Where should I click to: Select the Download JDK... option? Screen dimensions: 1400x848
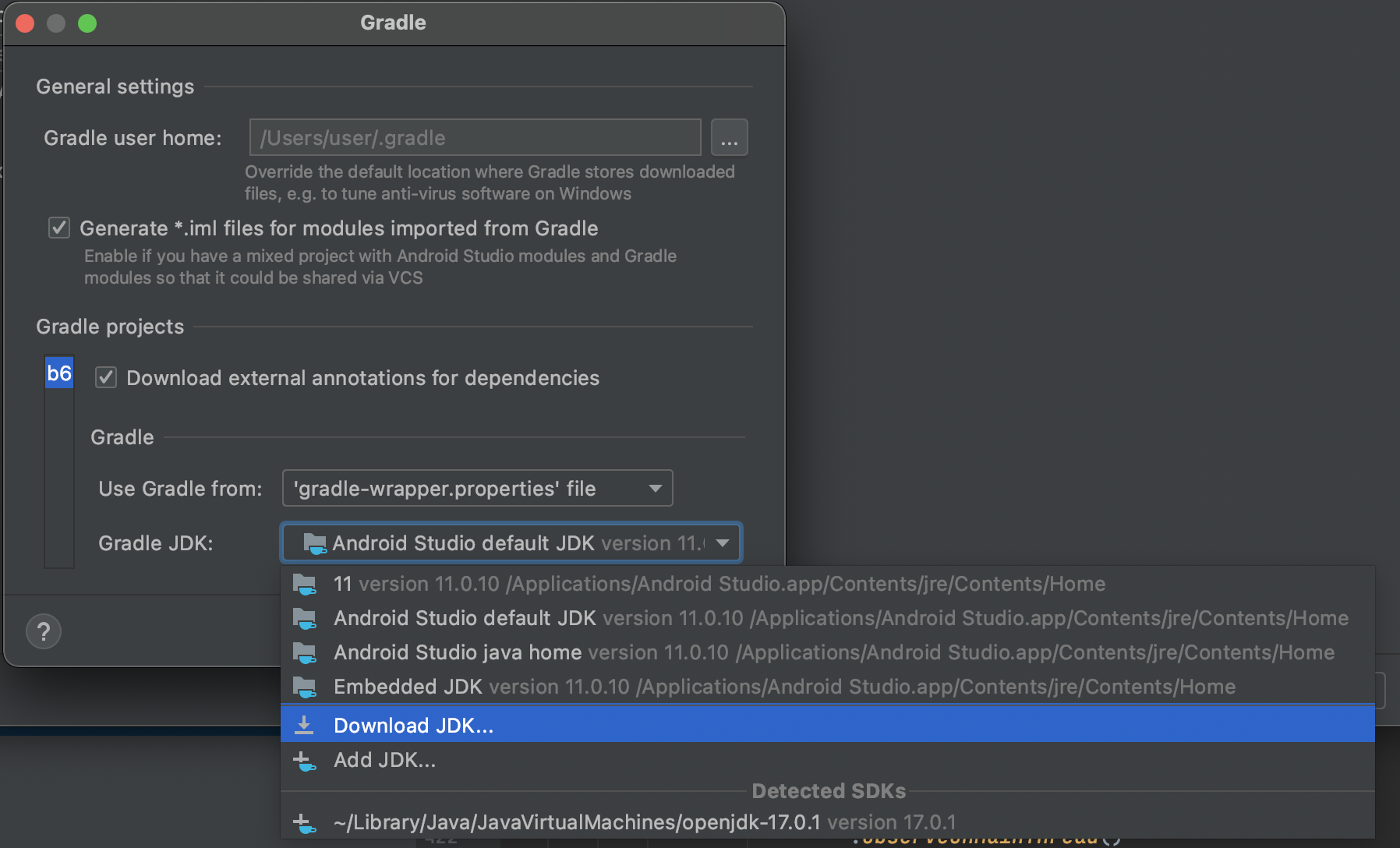[828, 725]
